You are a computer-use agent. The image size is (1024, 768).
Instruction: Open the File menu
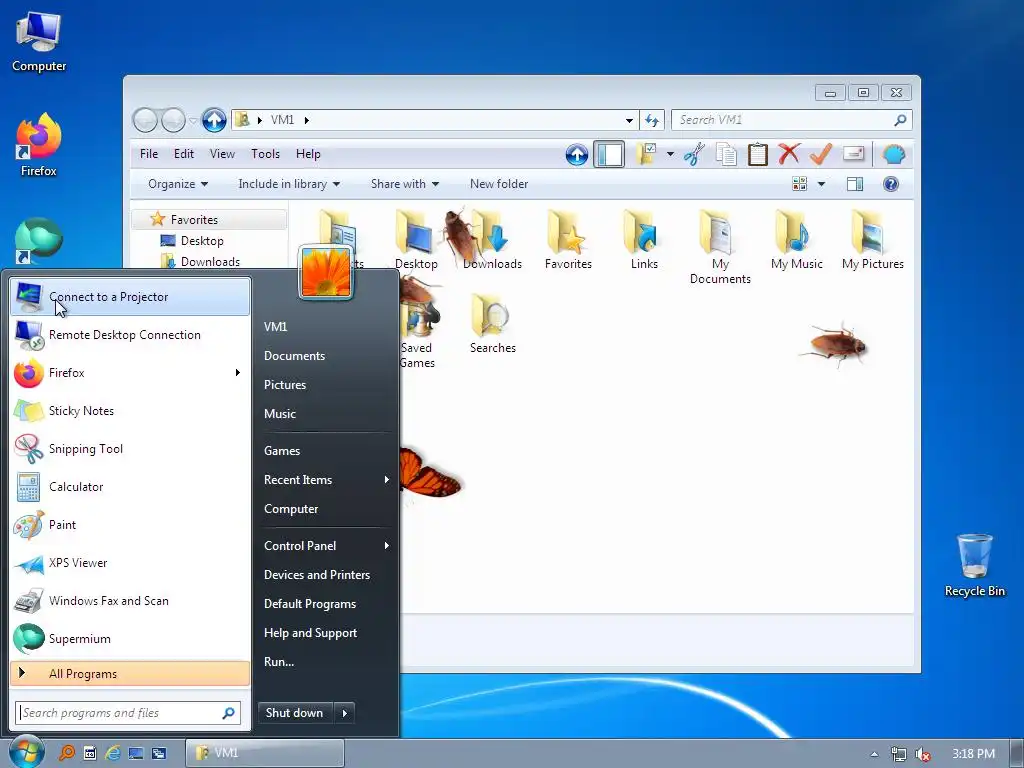(x=149, y=154)
